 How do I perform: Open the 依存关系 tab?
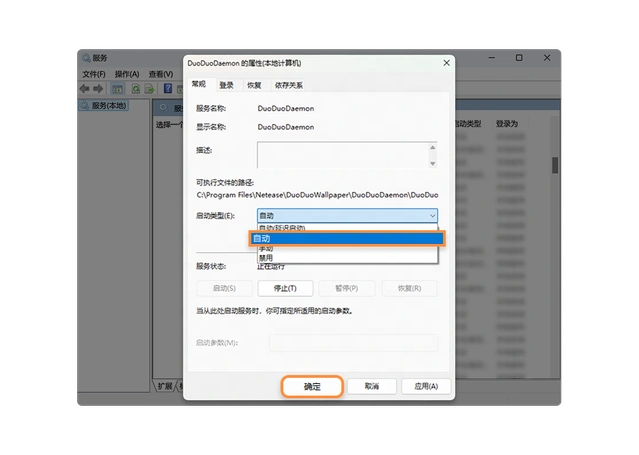click(288, 85)
